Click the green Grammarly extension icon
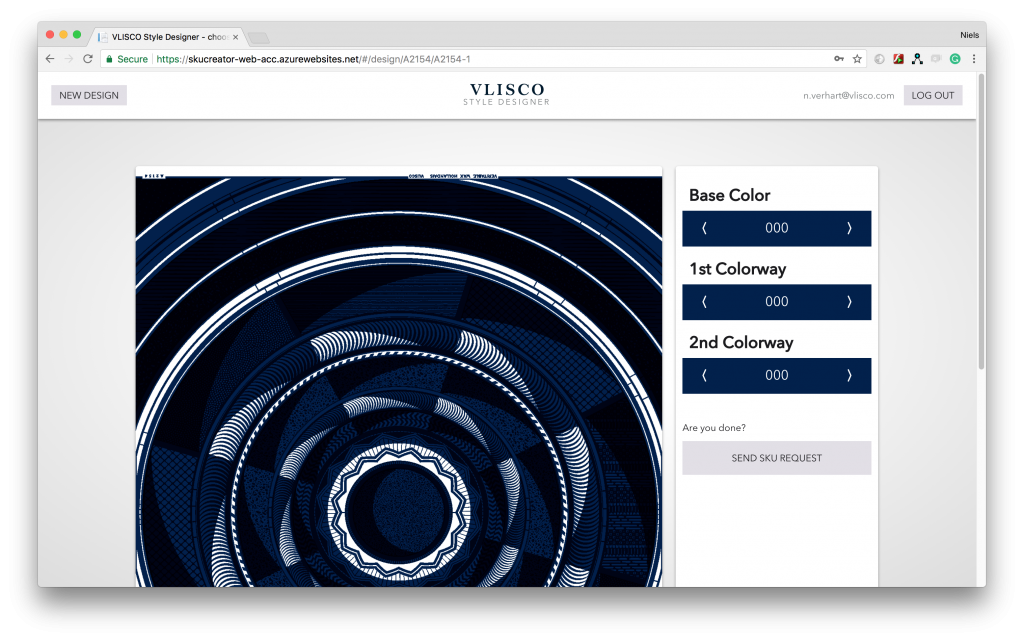 coord(955,59)
